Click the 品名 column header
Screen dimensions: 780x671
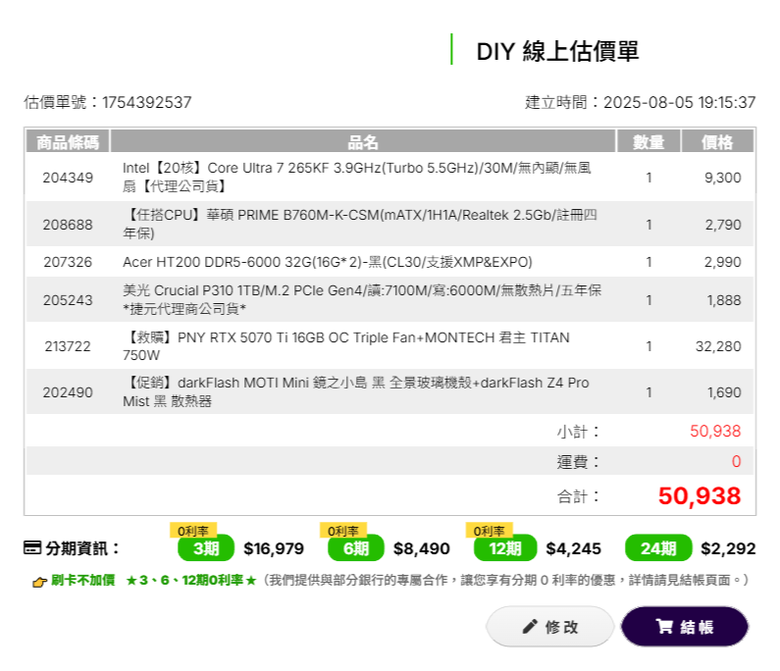(x=363, y=142)
